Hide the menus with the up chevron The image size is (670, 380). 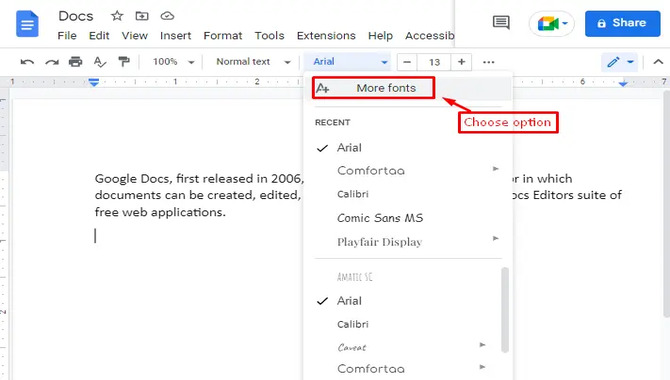(x=658, y=62)
